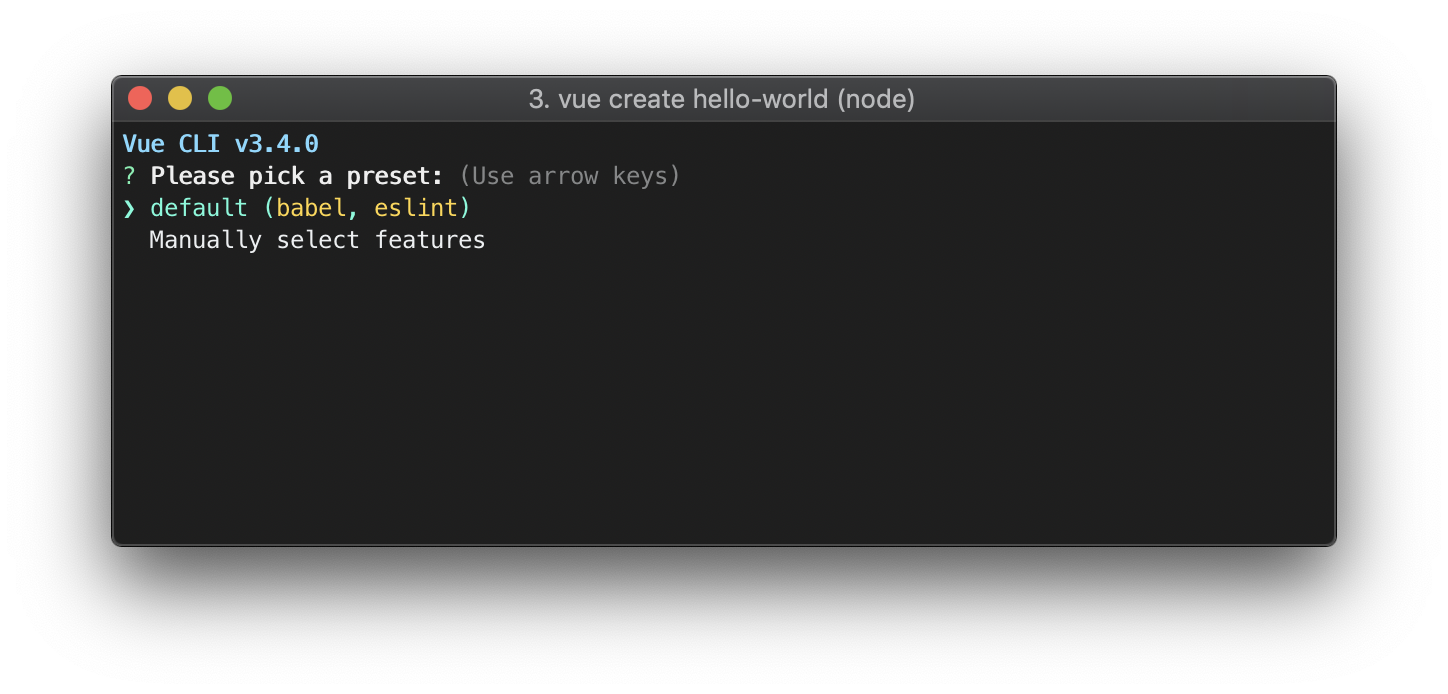Image resolution: width=1448 pixels, height=694 pixels.
Task: Click the question mark prompt icon
Action: click(127, 175)
